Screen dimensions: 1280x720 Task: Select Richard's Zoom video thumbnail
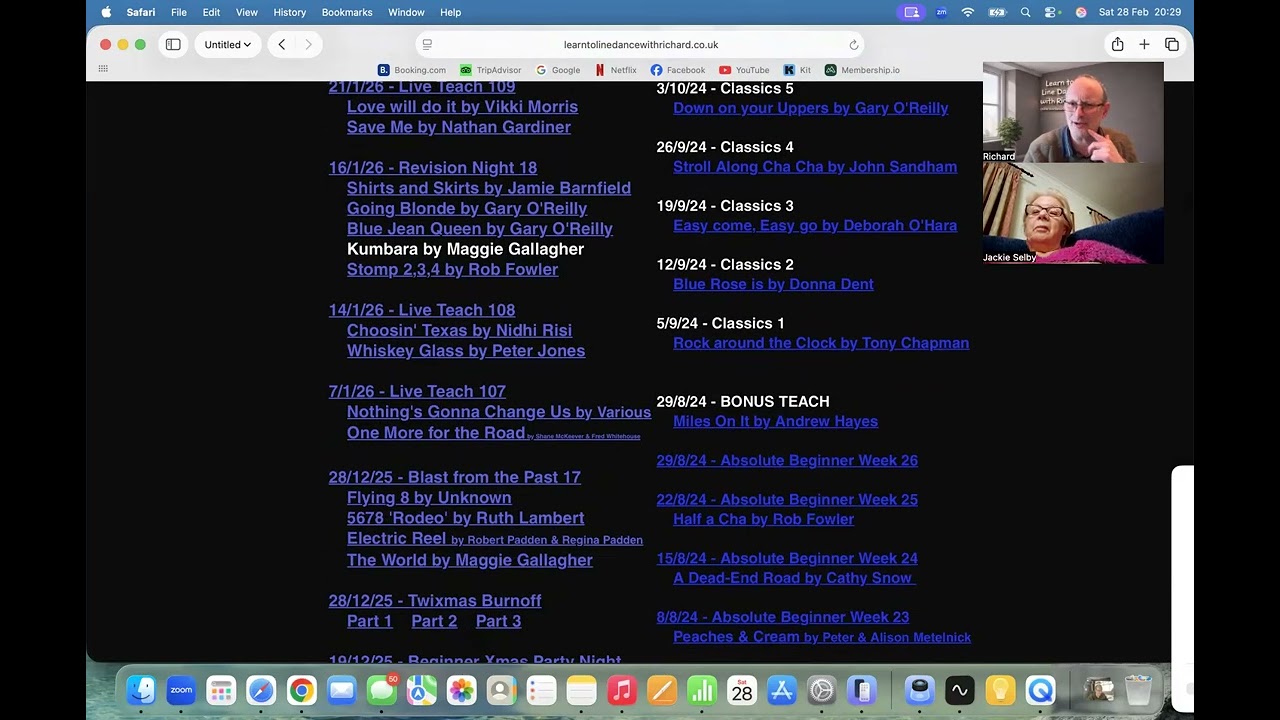click(1073, 112)
